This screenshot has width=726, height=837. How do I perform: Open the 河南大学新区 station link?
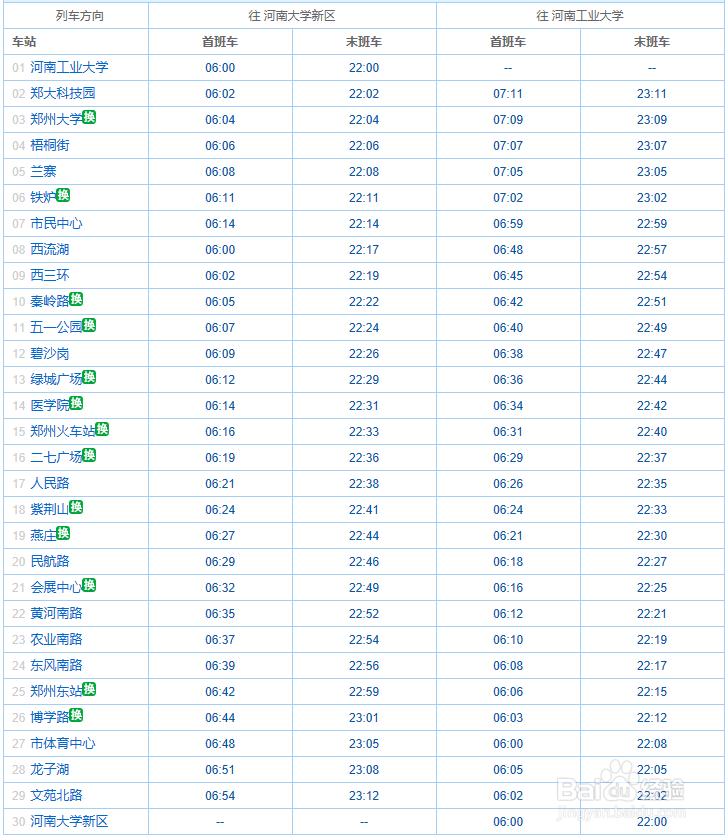69,822
